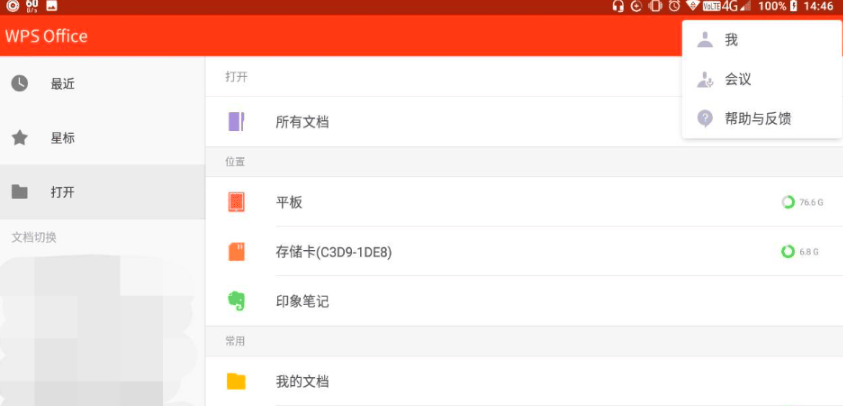Viewport: 843px width, 406px height.
Task: Open the 我 menu entry
Action: (x=762, y=40)
